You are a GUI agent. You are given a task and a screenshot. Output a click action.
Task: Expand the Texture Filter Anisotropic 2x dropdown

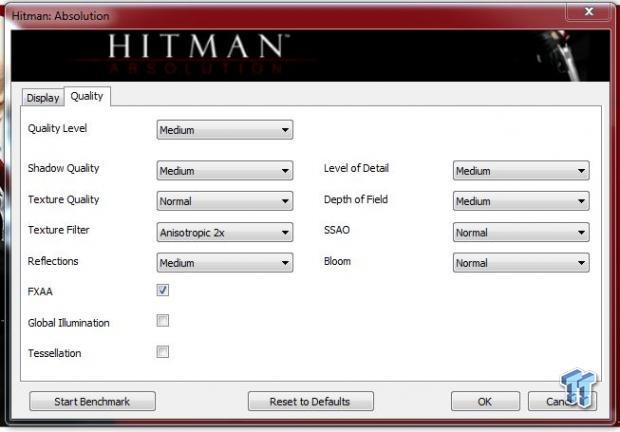[x=225, y=232]
